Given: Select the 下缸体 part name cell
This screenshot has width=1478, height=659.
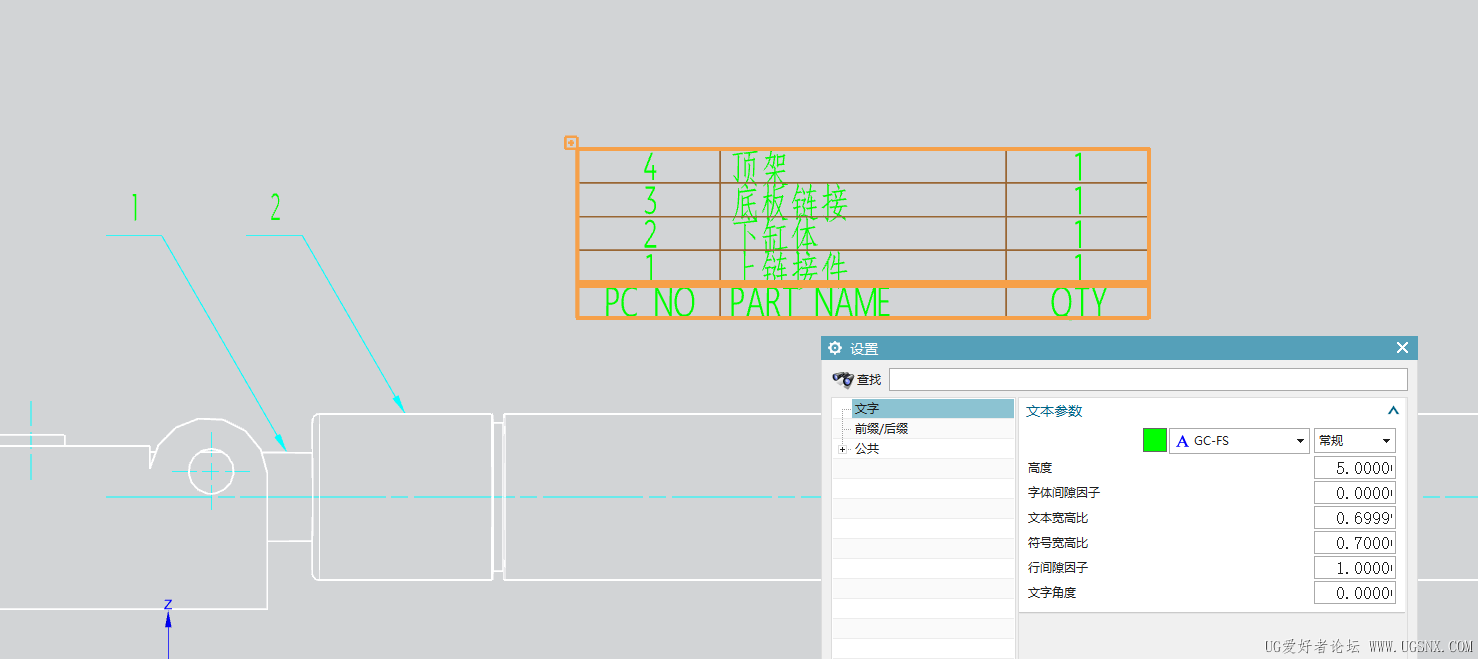Looking at the screenshot, I should (x=863, y=234).
